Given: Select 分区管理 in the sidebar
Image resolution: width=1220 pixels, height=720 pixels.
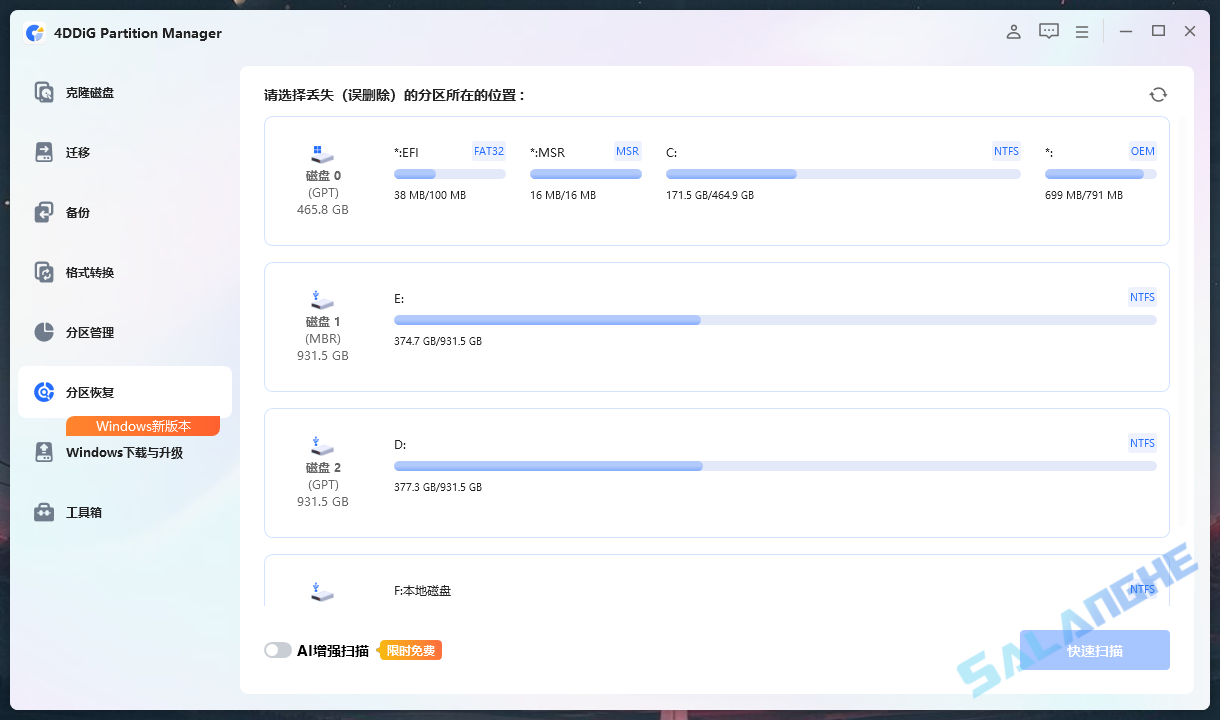Looking at the screenshot, I should [x=42, y=332].
